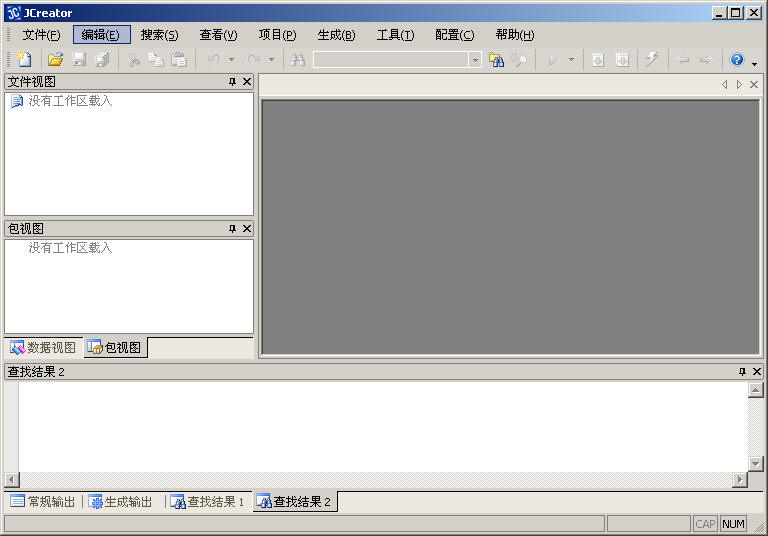Image resolution: width=768 pixels, height=536 pixels.
Task: Click the next document tab arrow
Action: click(x=739, y=85)
